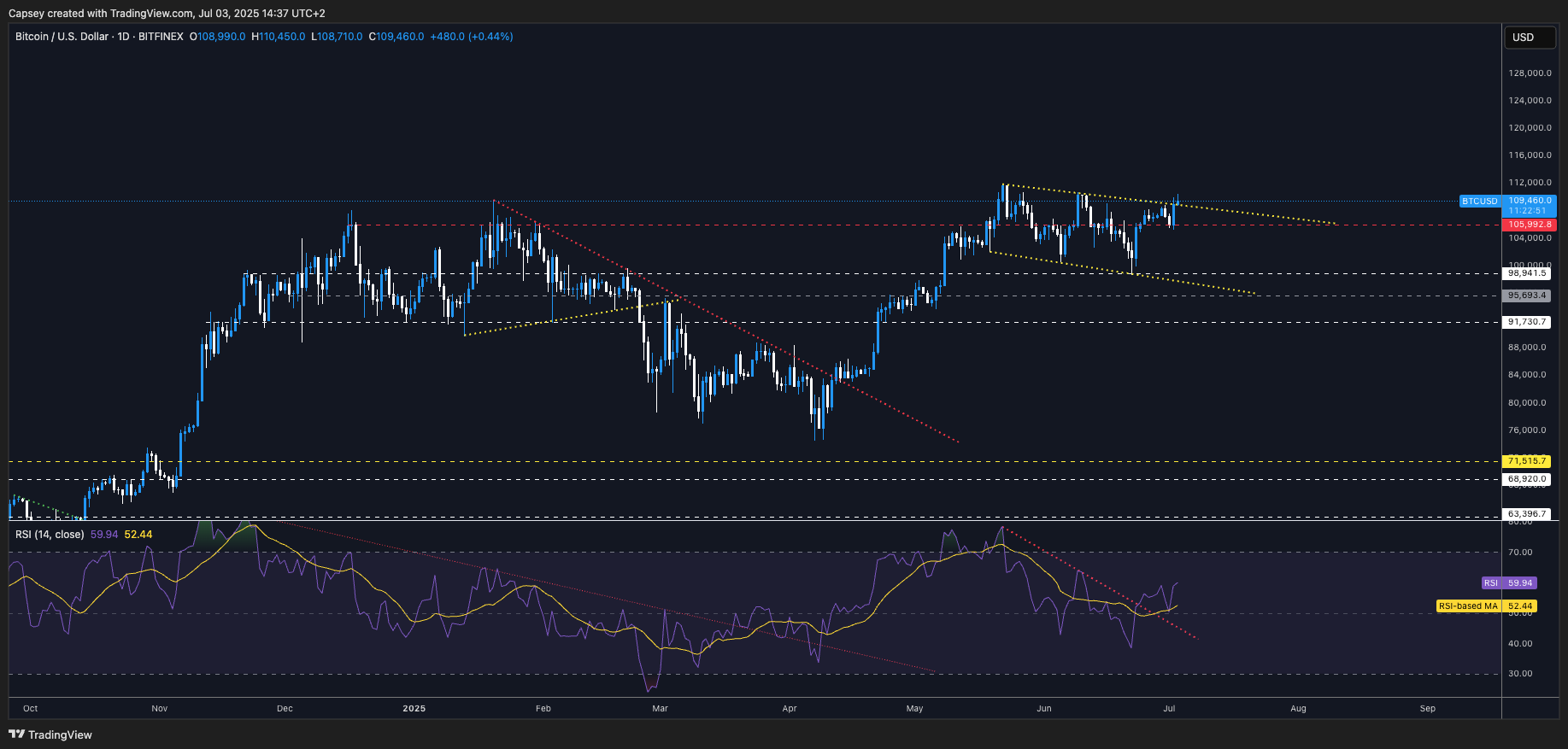Click the yellow 71,515.7 level label
The image size is (1568, 749).
[x=1526, y=461]
